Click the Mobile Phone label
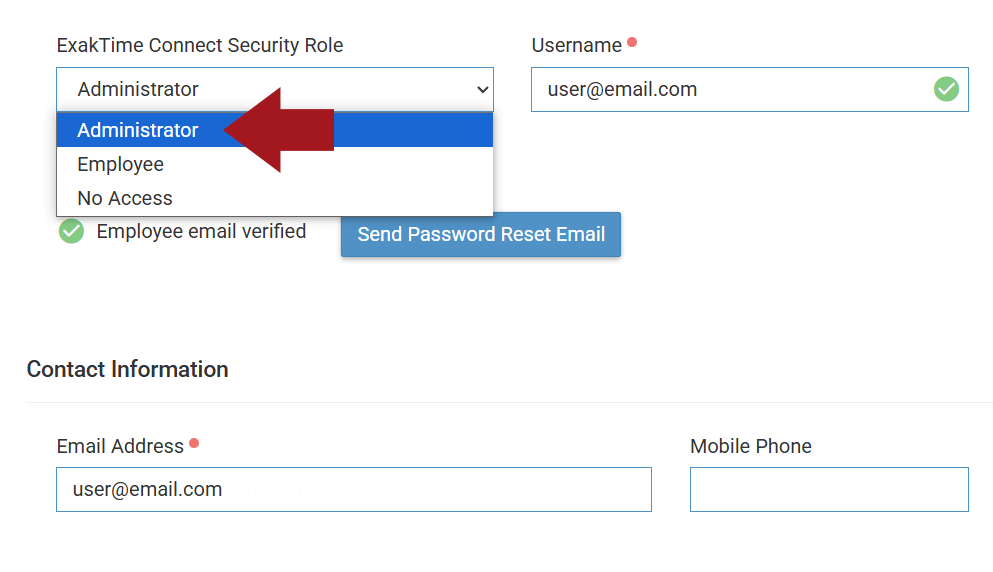993x572 pixels. pos(750,446)
